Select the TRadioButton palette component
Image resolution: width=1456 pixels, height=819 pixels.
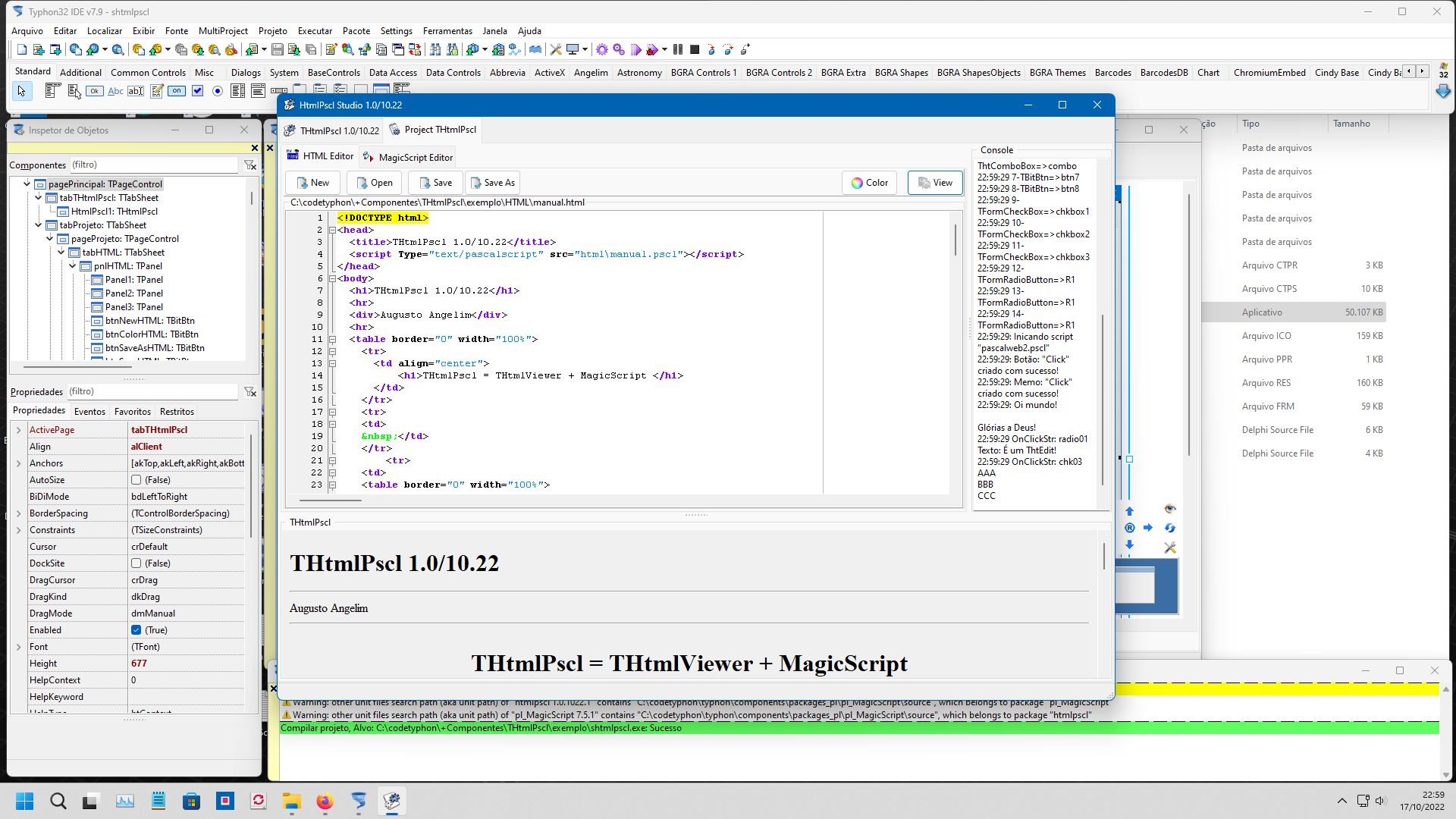218,91
